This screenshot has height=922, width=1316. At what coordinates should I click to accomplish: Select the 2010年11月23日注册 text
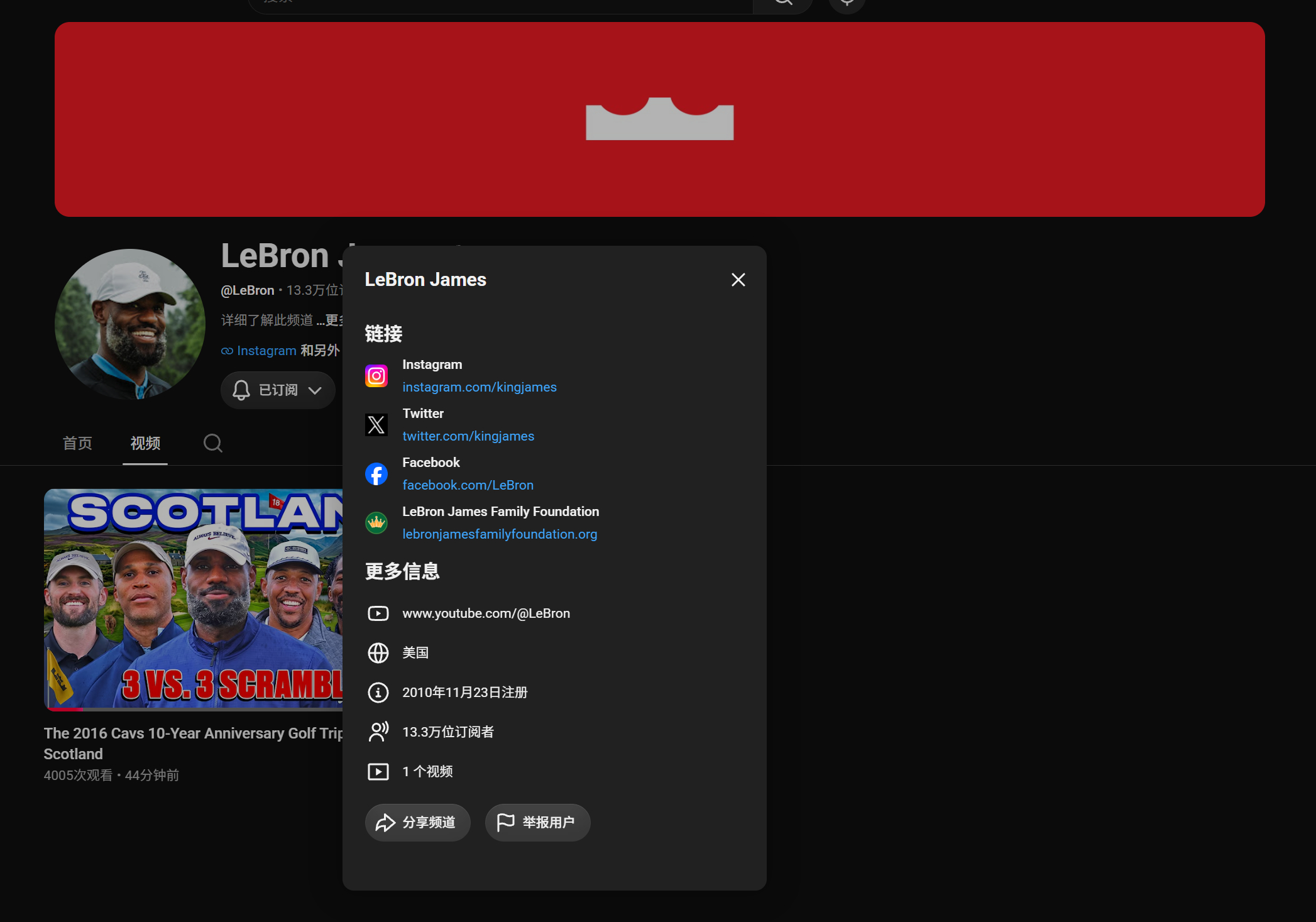pos(465,693)
